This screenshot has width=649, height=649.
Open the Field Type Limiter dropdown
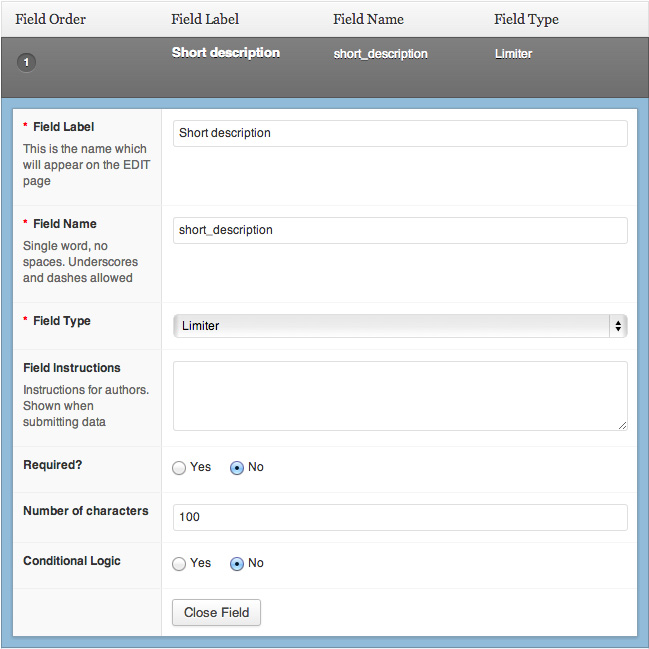point(400,326)
